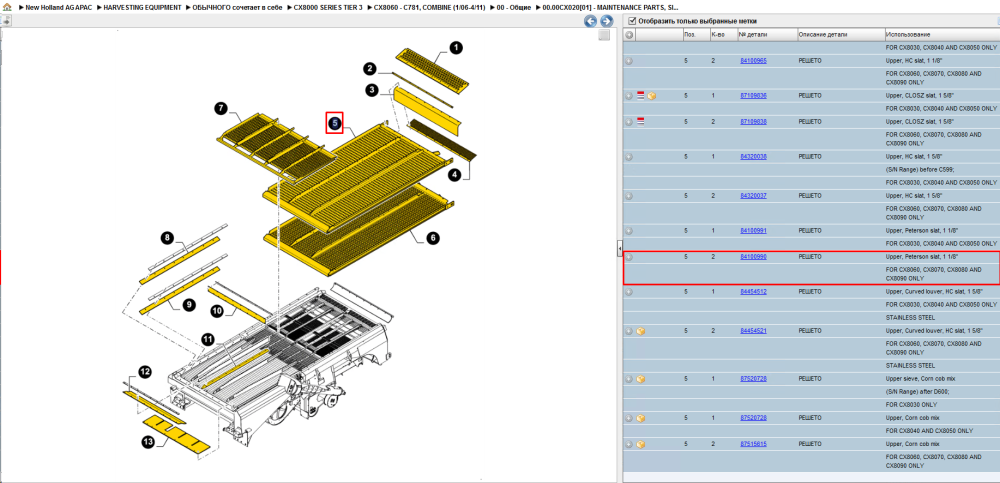Click 'Upper sieve, Corn cob mix' text

[918, 379]
